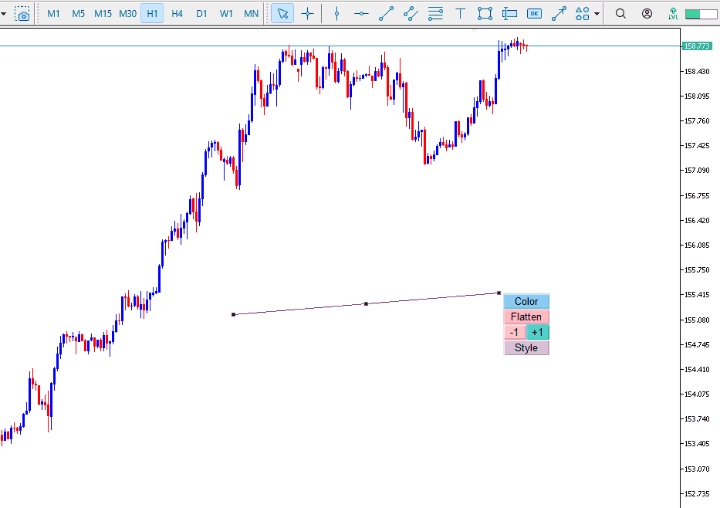Image resolution: width=720 pixels, height=508 pixels.
Task: Switch chart to M1 timeframe
Action: tap(54, 14)
